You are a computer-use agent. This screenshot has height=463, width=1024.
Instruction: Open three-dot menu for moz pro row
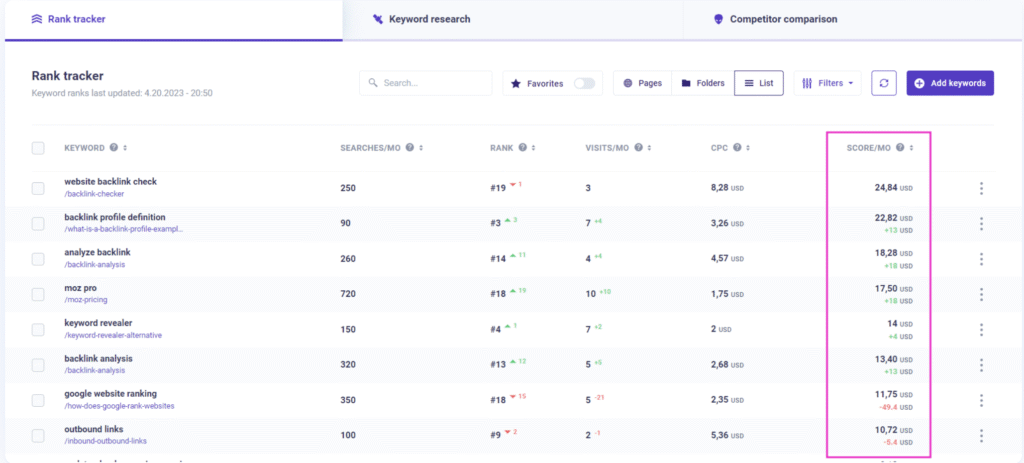point(981,295)
